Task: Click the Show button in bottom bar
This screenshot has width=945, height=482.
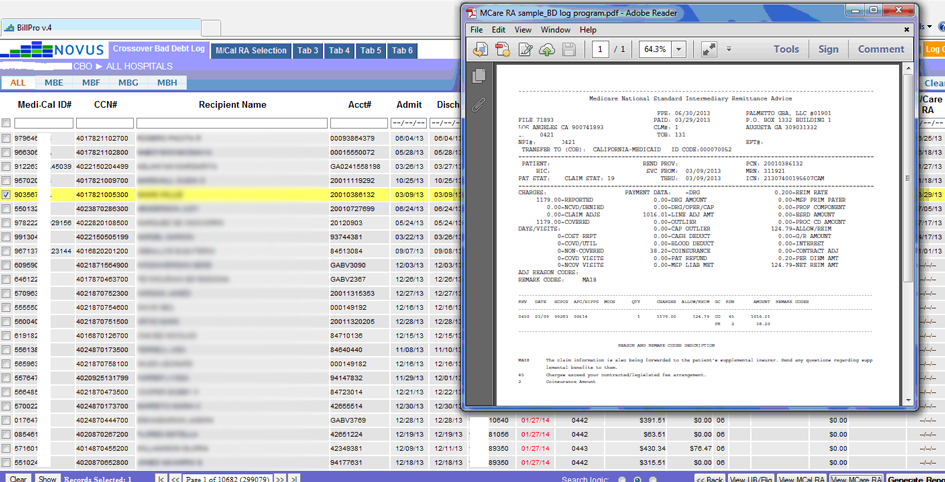Action: click(x=46, y=479)
